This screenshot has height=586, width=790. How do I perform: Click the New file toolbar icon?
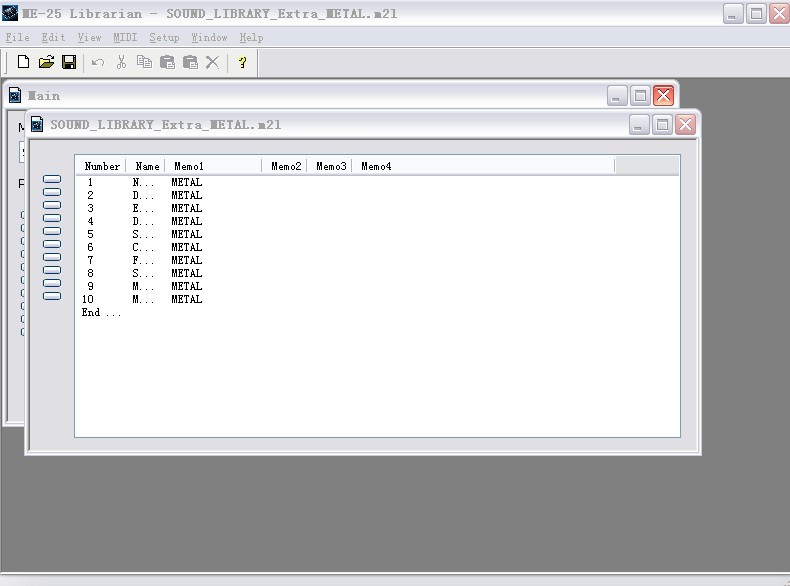[x=23, y=62]
